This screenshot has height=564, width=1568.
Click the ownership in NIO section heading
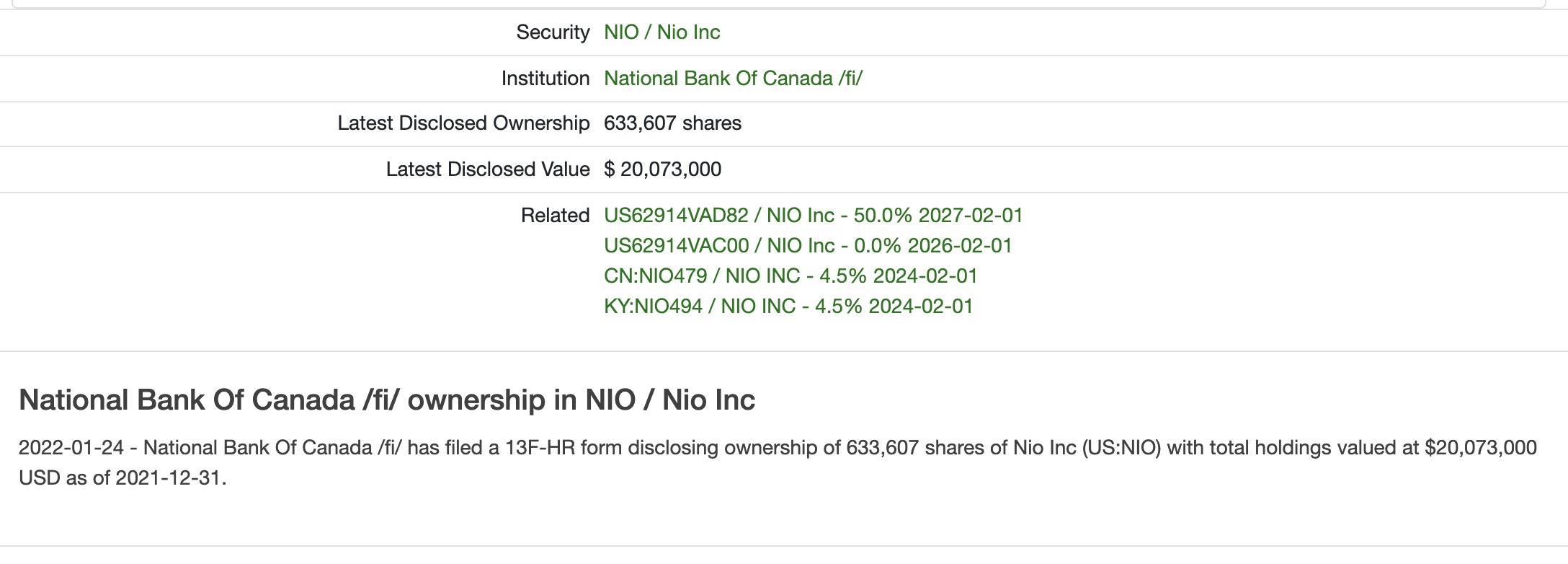tap(387, 400)
